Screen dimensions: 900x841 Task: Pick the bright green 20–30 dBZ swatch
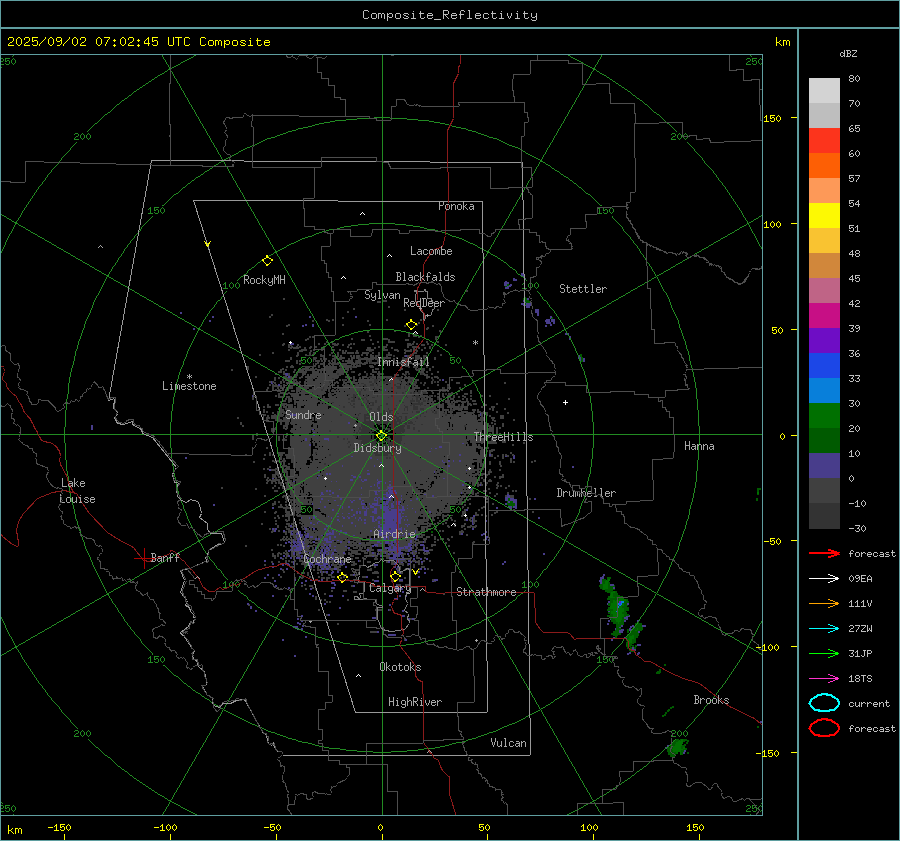(x=824, y=416)
